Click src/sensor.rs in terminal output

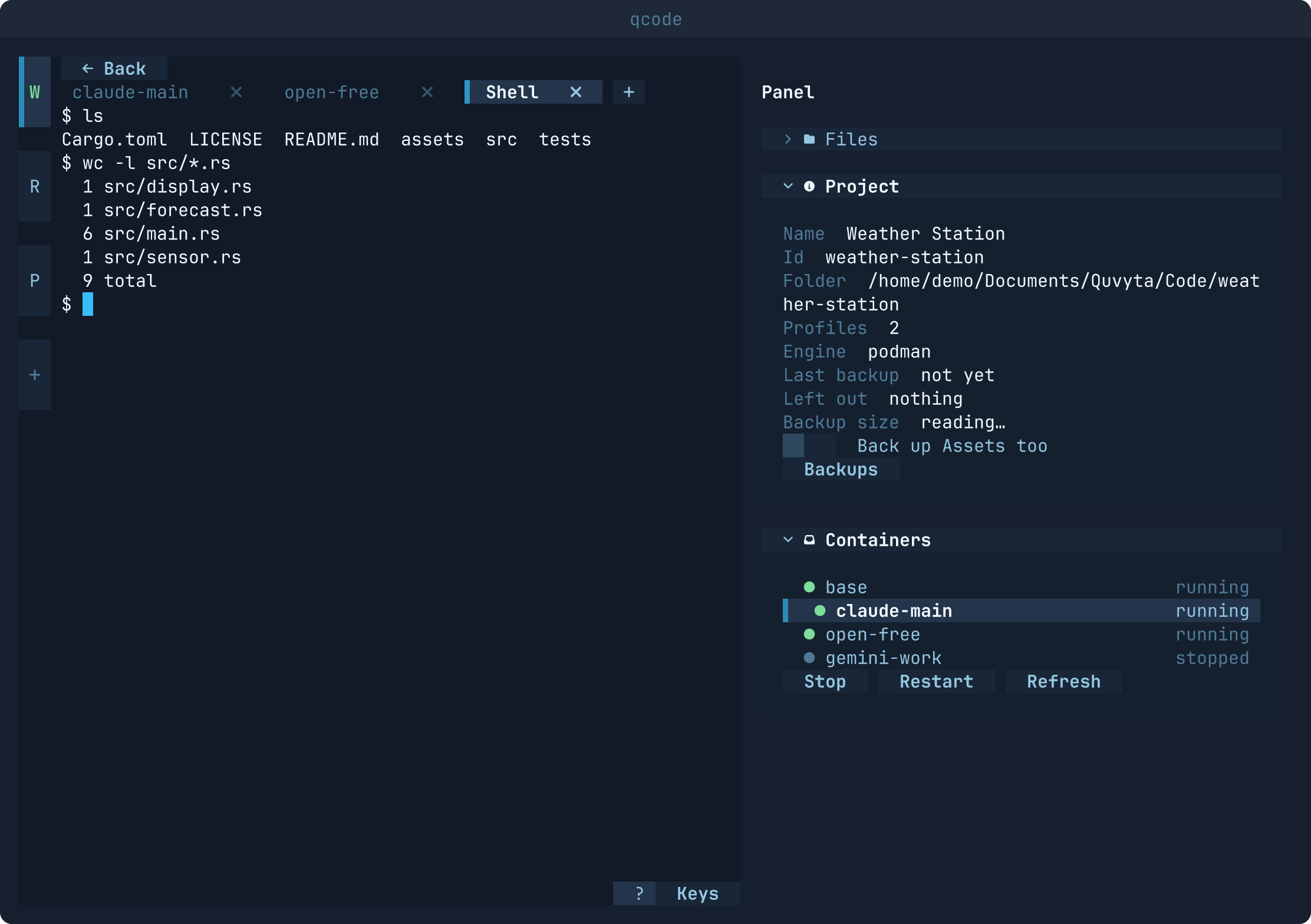click(x=173, y=257)
